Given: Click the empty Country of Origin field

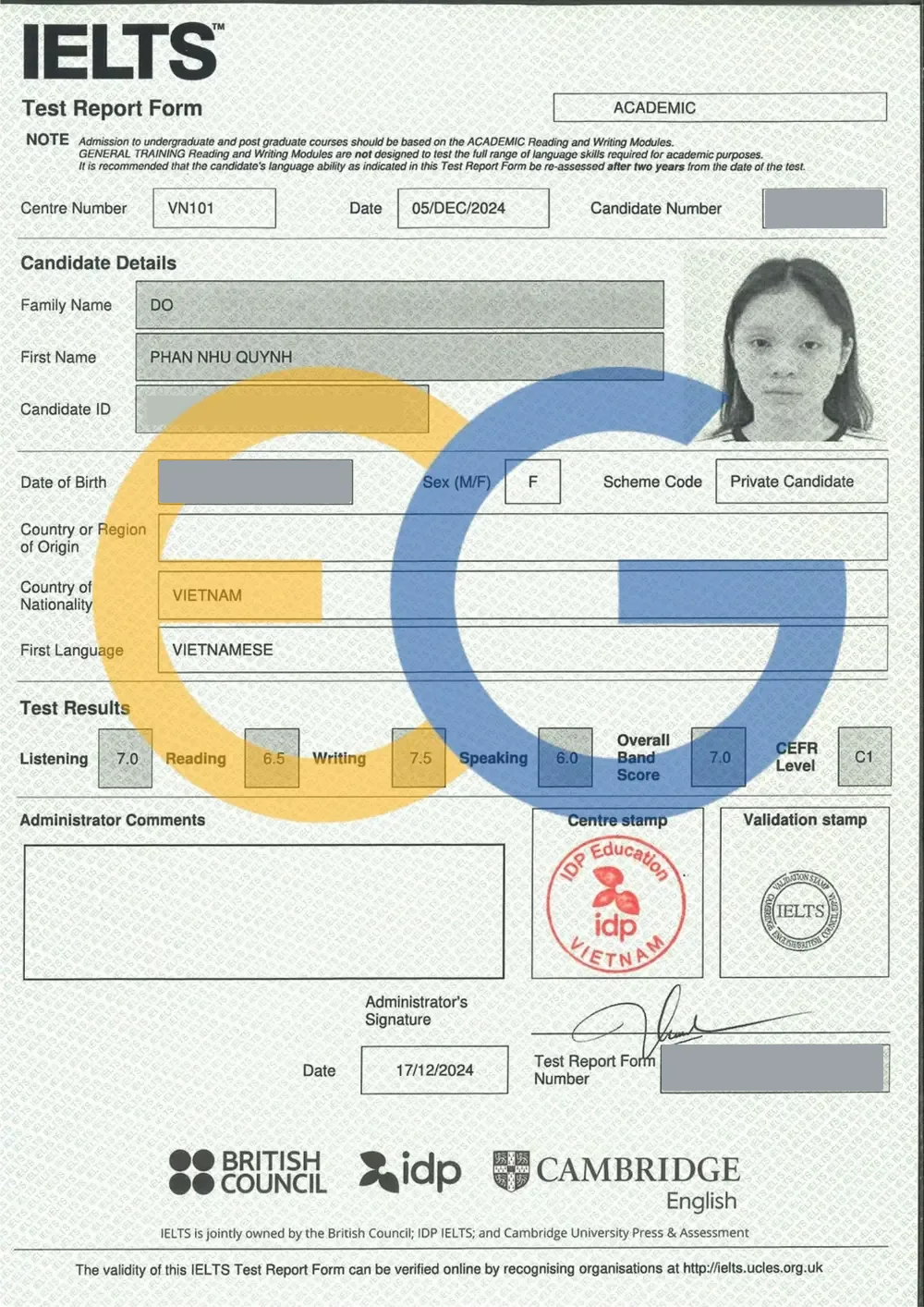Looking at the screenshot, I should coord(523,537).
